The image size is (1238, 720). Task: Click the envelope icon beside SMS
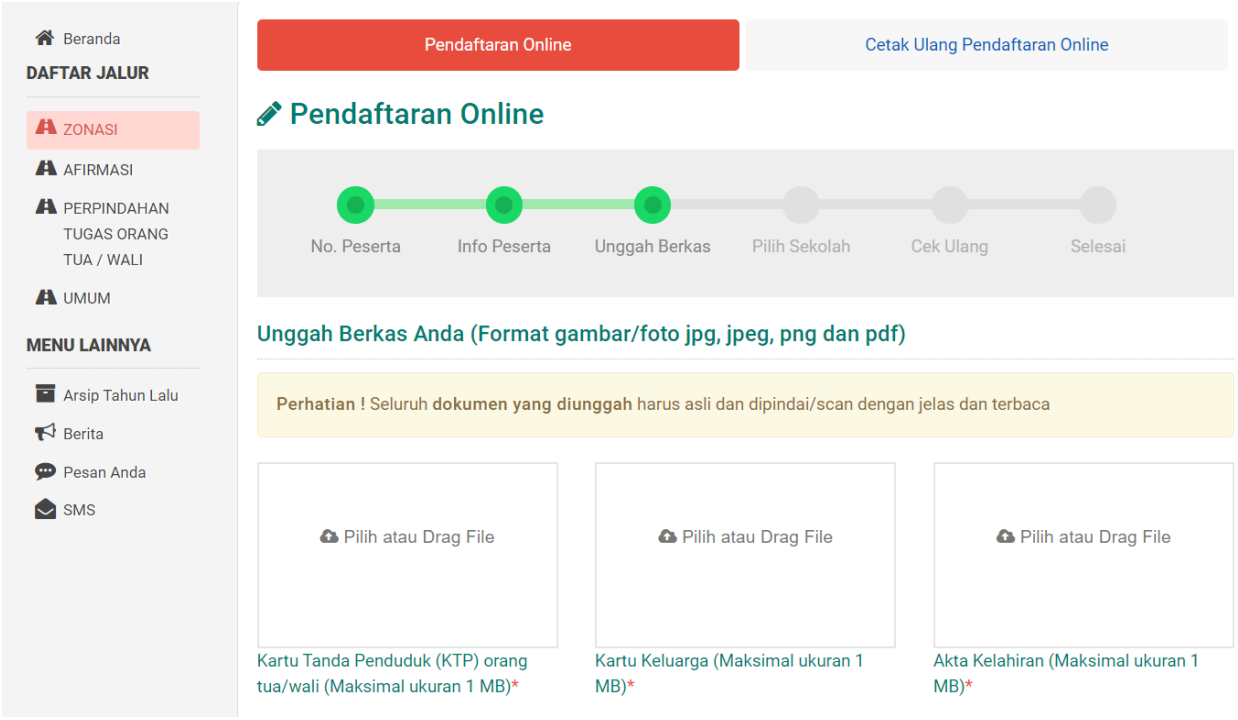[x=46, y=510]
